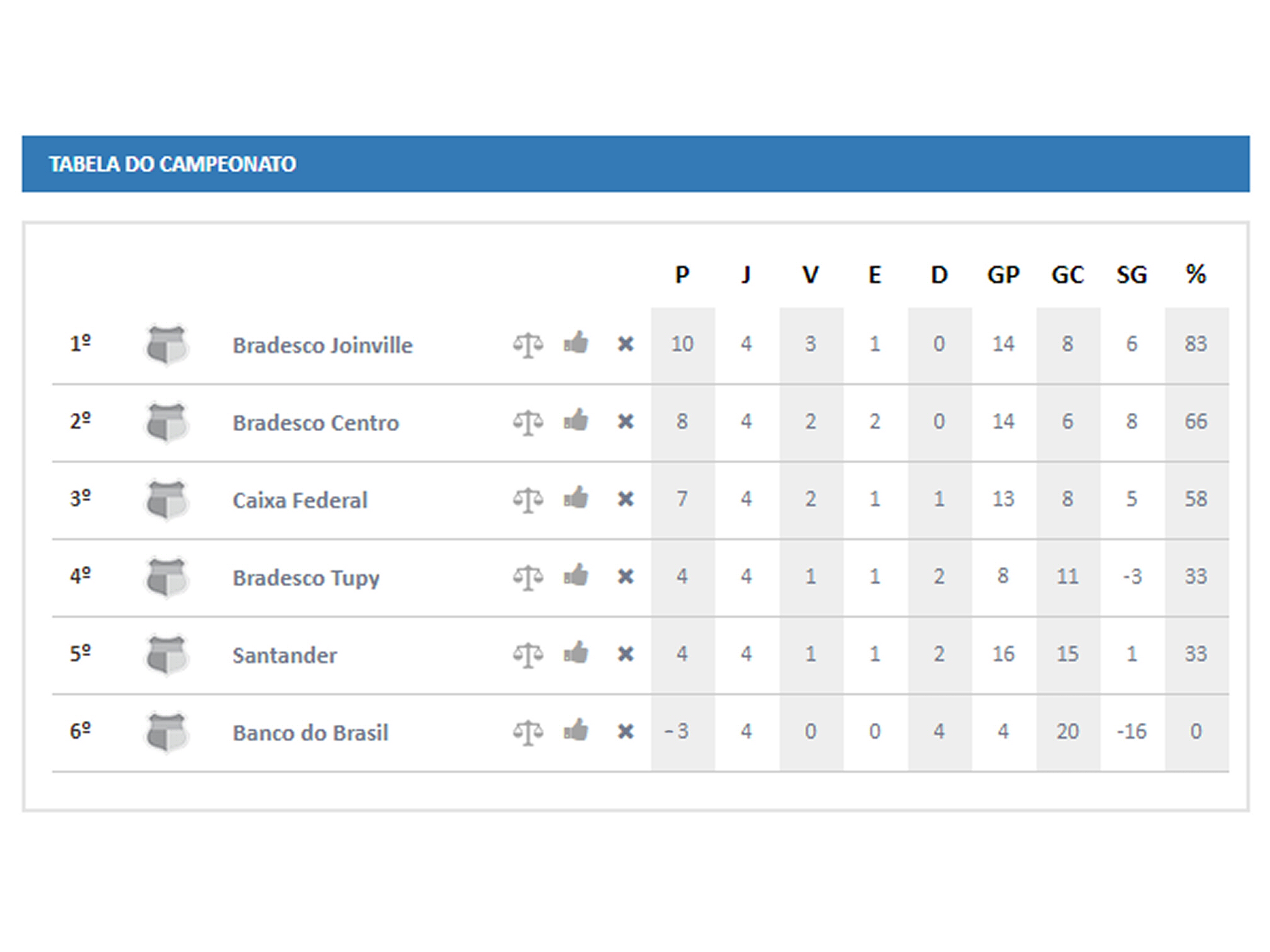Click the X icon for Santander
The height and width of the screenshot is (952, 1270).
tap(625, 654)
